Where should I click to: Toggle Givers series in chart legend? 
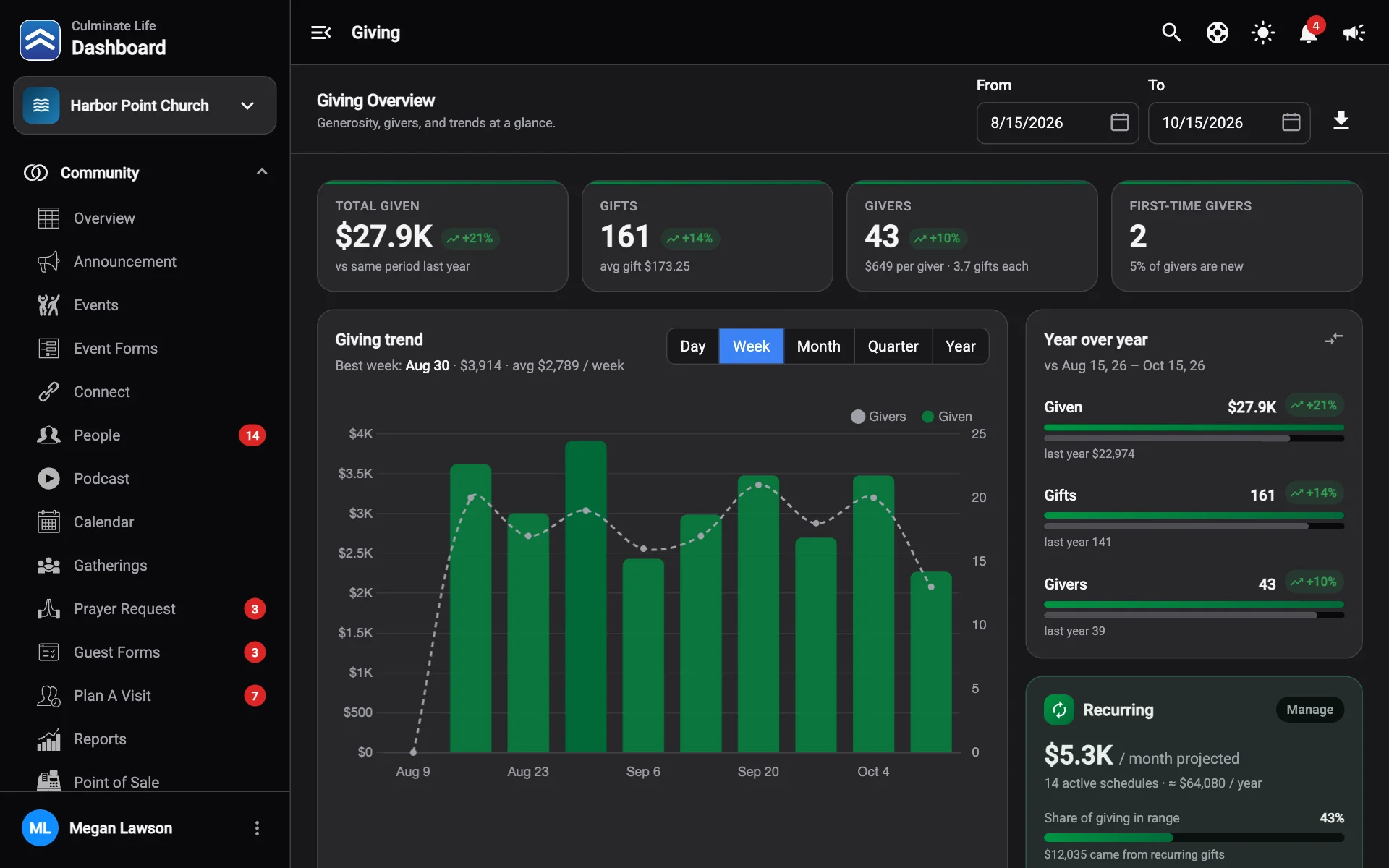[878, 417]
